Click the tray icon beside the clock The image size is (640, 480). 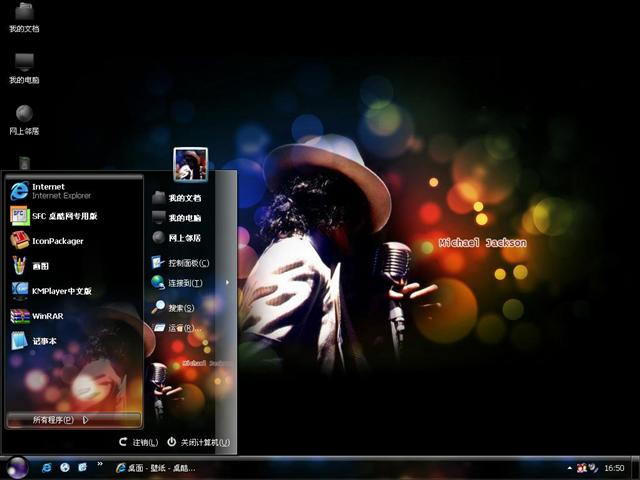593,468
